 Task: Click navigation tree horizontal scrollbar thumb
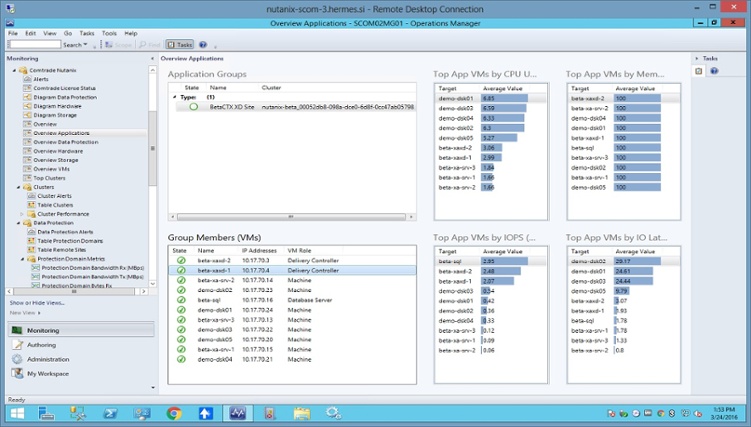73,291
